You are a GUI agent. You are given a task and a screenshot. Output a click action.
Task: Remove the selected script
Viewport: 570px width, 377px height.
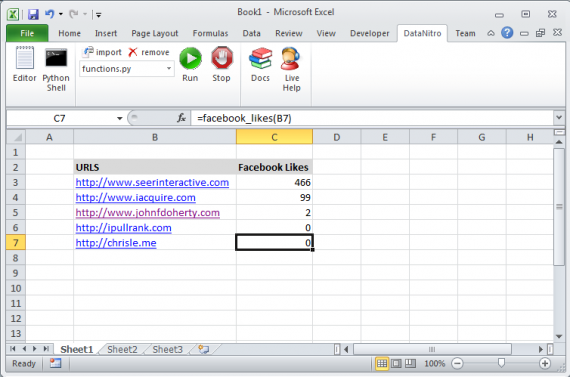click(x=149, y=52)
